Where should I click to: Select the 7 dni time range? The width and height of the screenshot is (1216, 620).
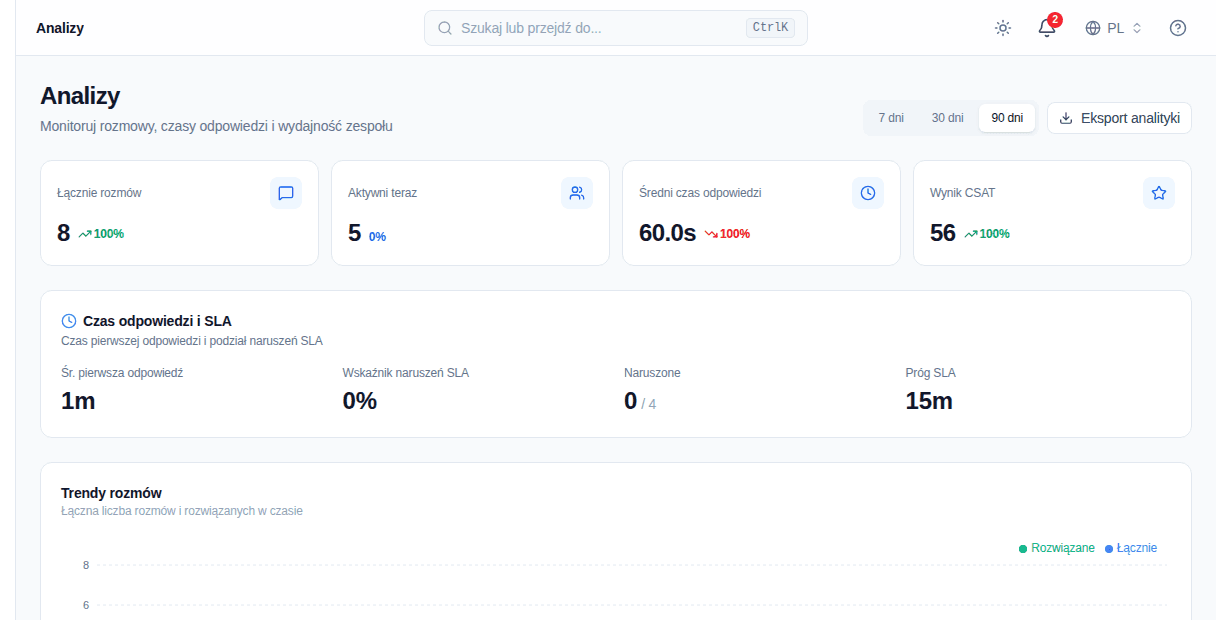(891, 118)
